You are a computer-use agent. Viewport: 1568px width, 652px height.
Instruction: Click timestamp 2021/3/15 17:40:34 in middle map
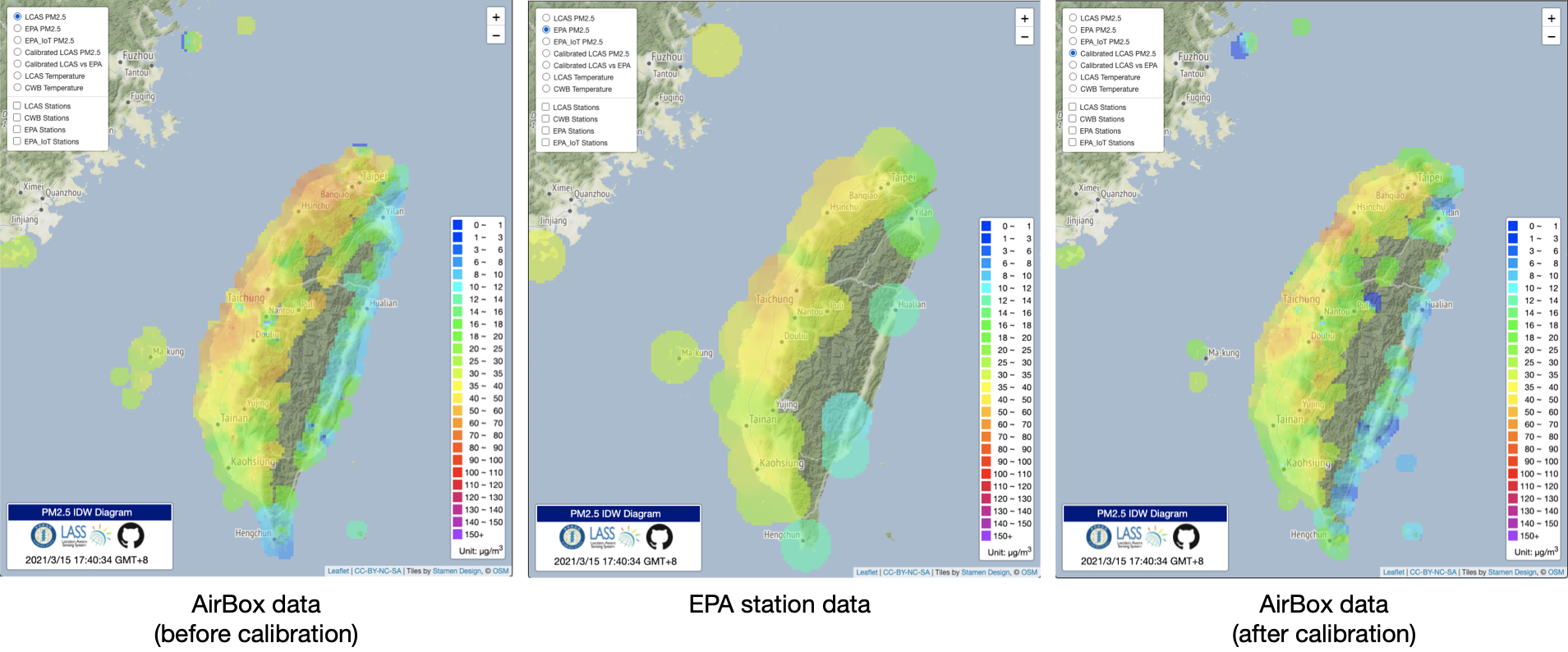click(615, 562)
